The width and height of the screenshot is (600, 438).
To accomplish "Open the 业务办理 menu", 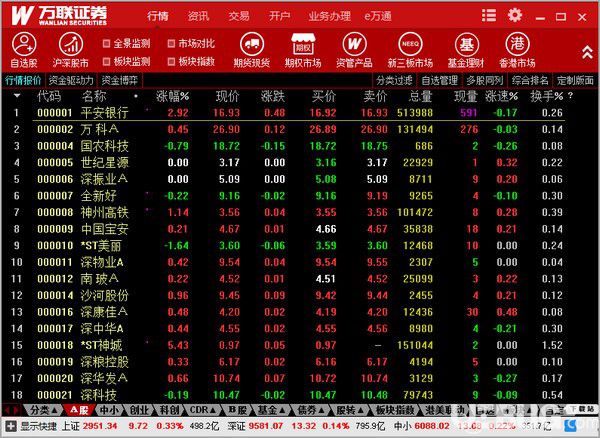I will 329,16.
